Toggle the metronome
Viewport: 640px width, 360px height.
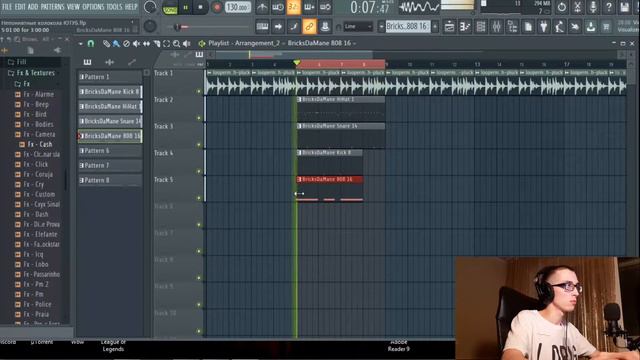pyautogui.click(x=262, y=7)
